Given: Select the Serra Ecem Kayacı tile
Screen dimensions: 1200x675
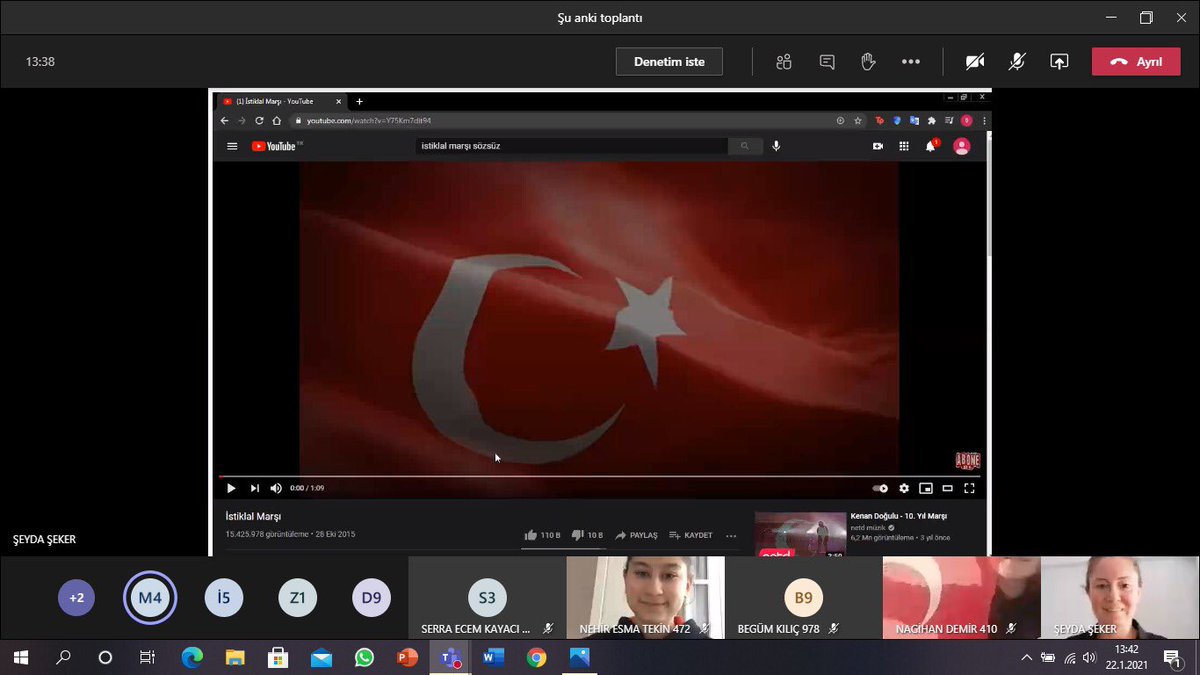Looking at the screenshot, I should (x=487, y=598).
